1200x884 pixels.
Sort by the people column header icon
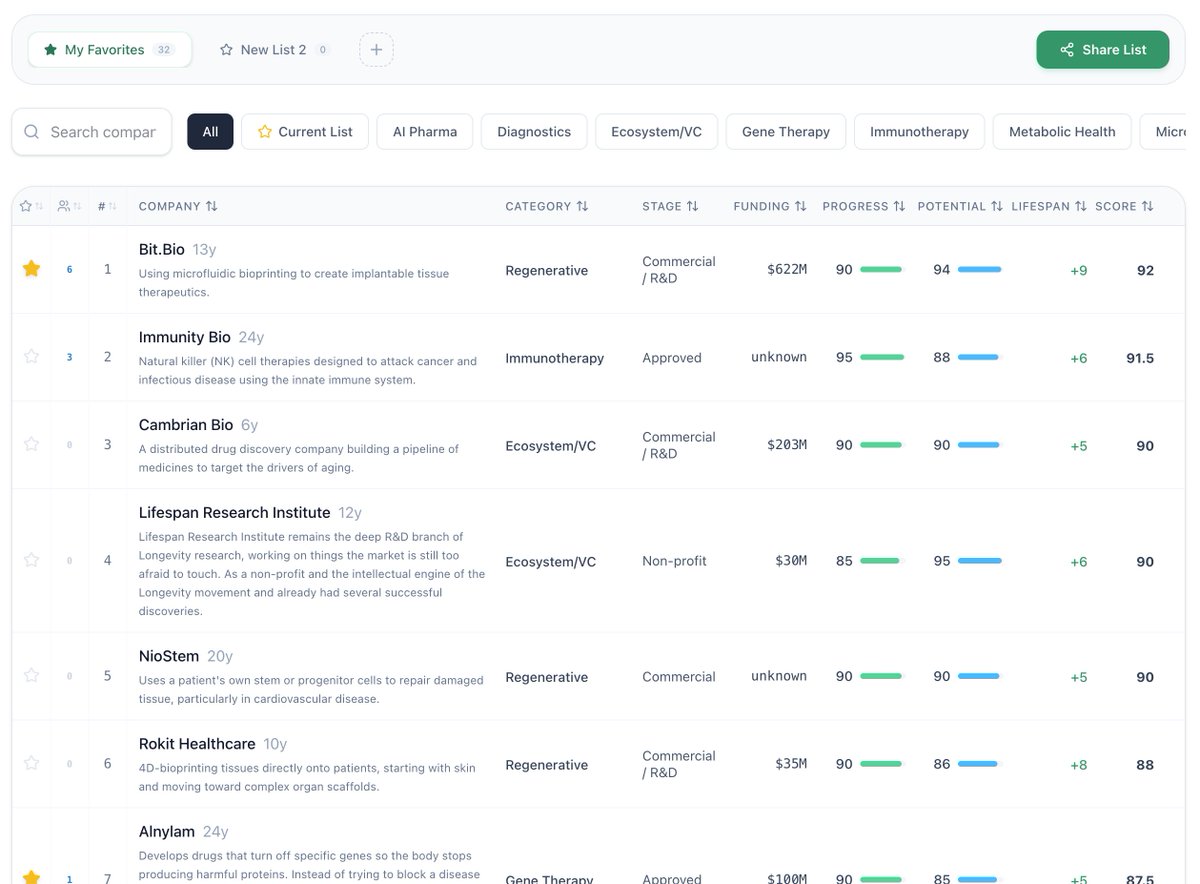(69, 206)
